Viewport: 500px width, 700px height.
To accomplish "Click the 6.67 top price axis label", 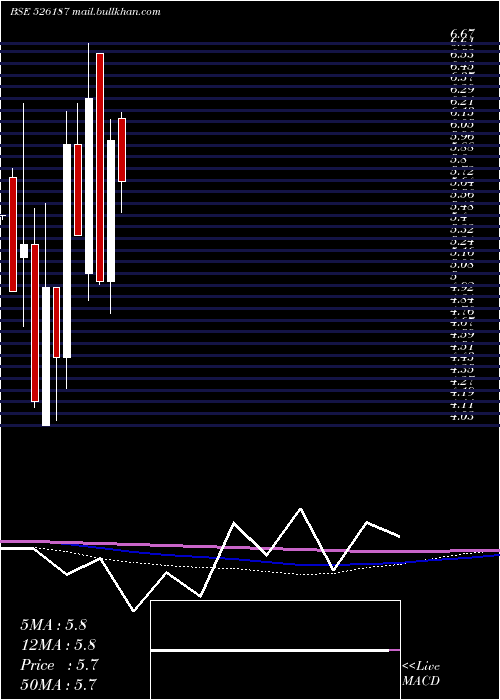I will point(462,34).
